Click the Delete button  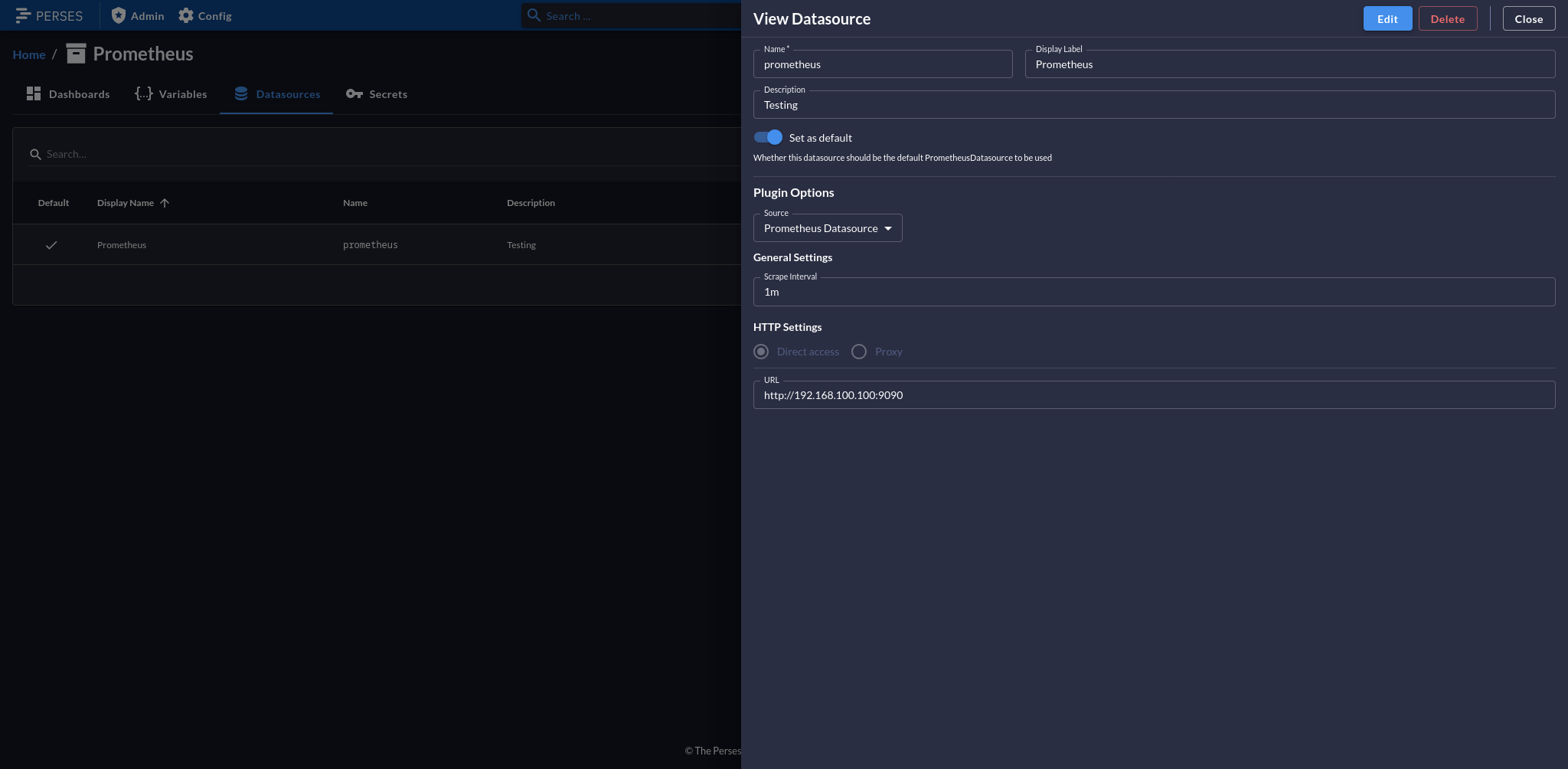tap(1448, 18)
